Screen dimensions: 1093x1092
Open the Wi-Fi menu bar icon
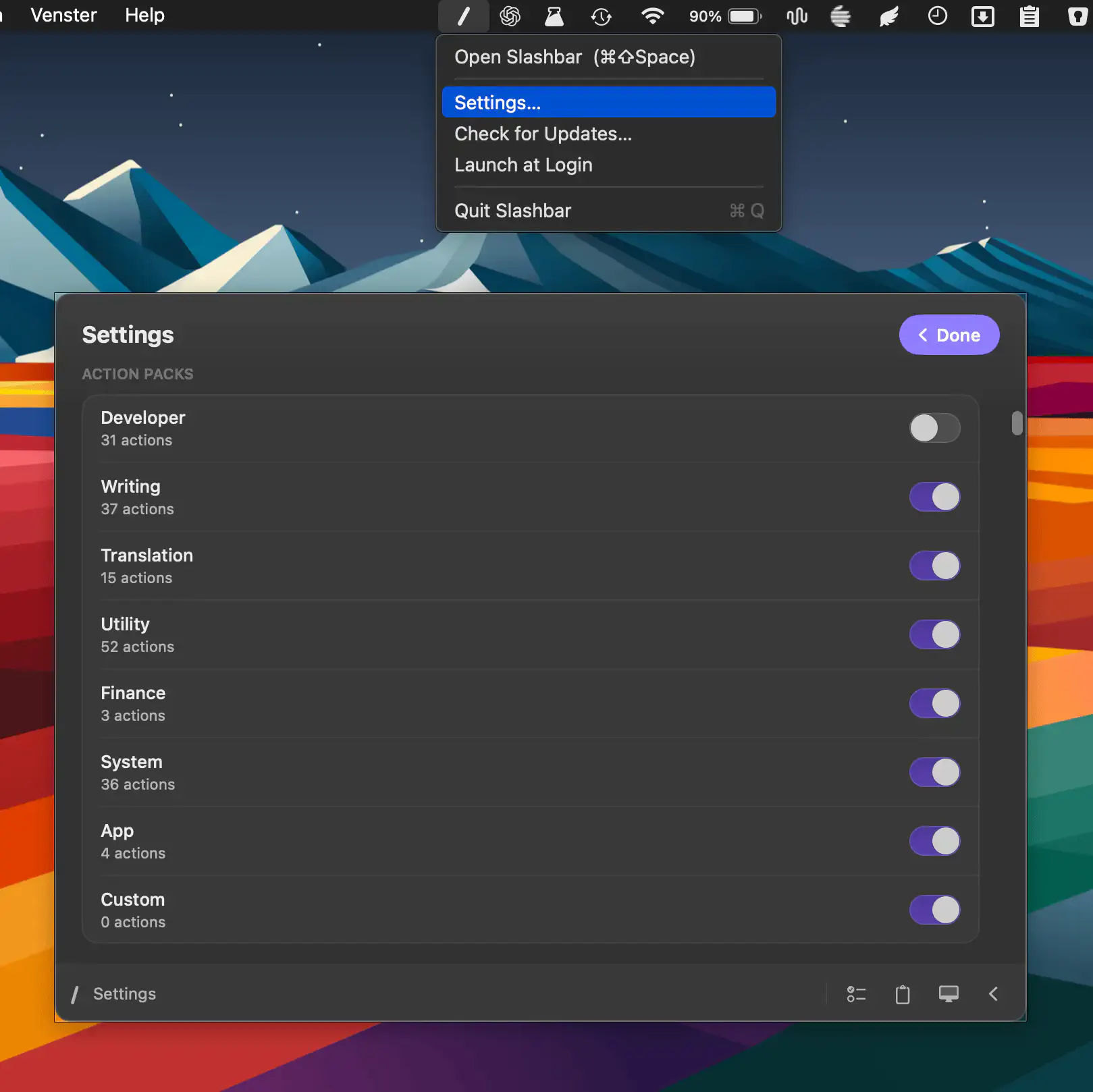coord(652,16)
